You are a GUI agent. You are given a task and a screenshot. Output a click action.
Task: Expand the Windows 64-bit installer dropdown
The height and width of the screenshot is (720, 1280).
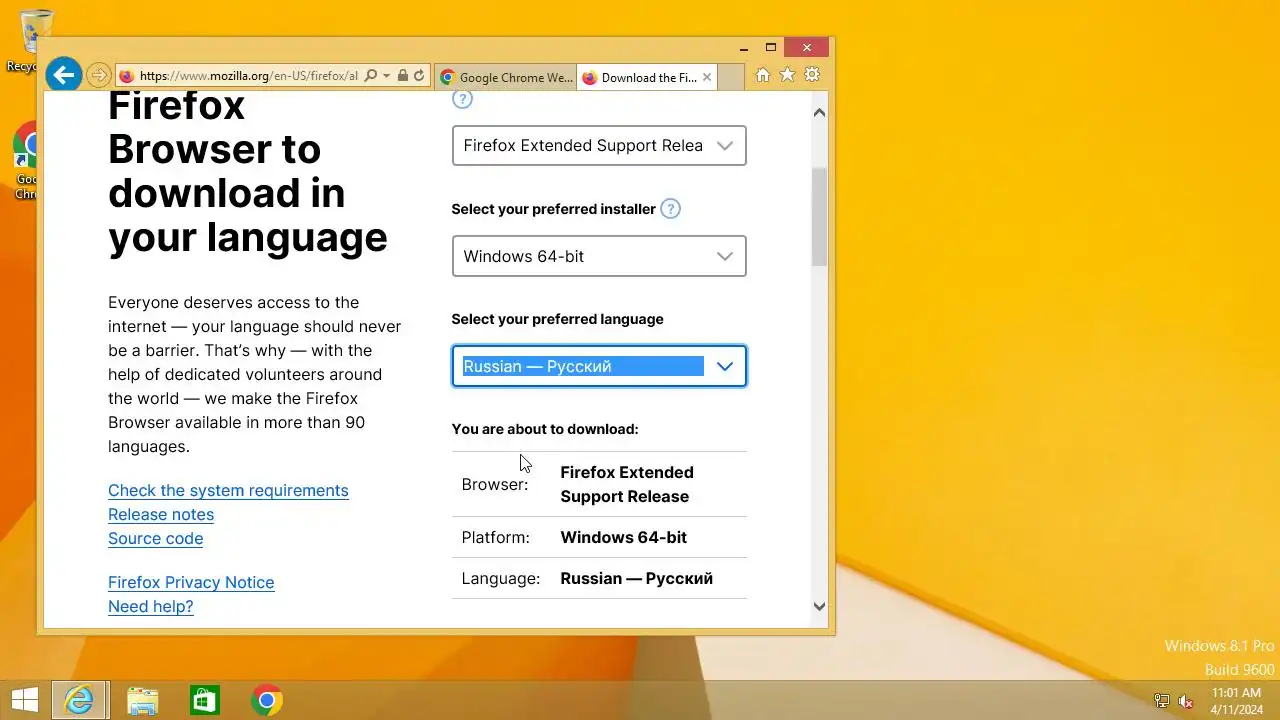click(x=599, y=256)
